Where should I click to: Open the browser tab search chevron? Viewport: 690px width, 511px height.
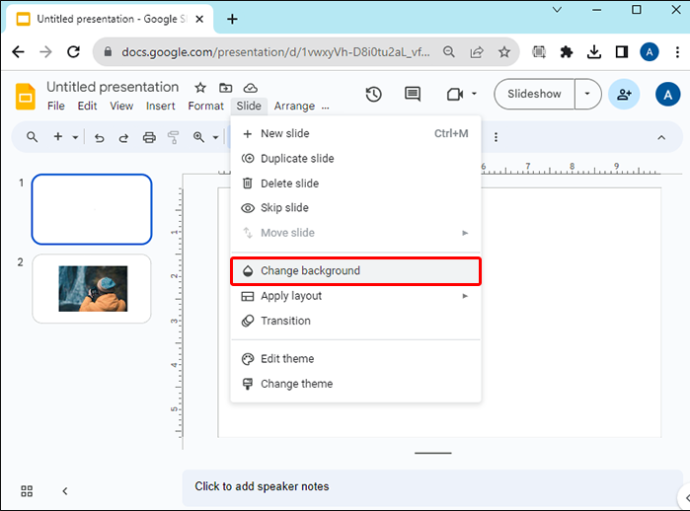557,10
